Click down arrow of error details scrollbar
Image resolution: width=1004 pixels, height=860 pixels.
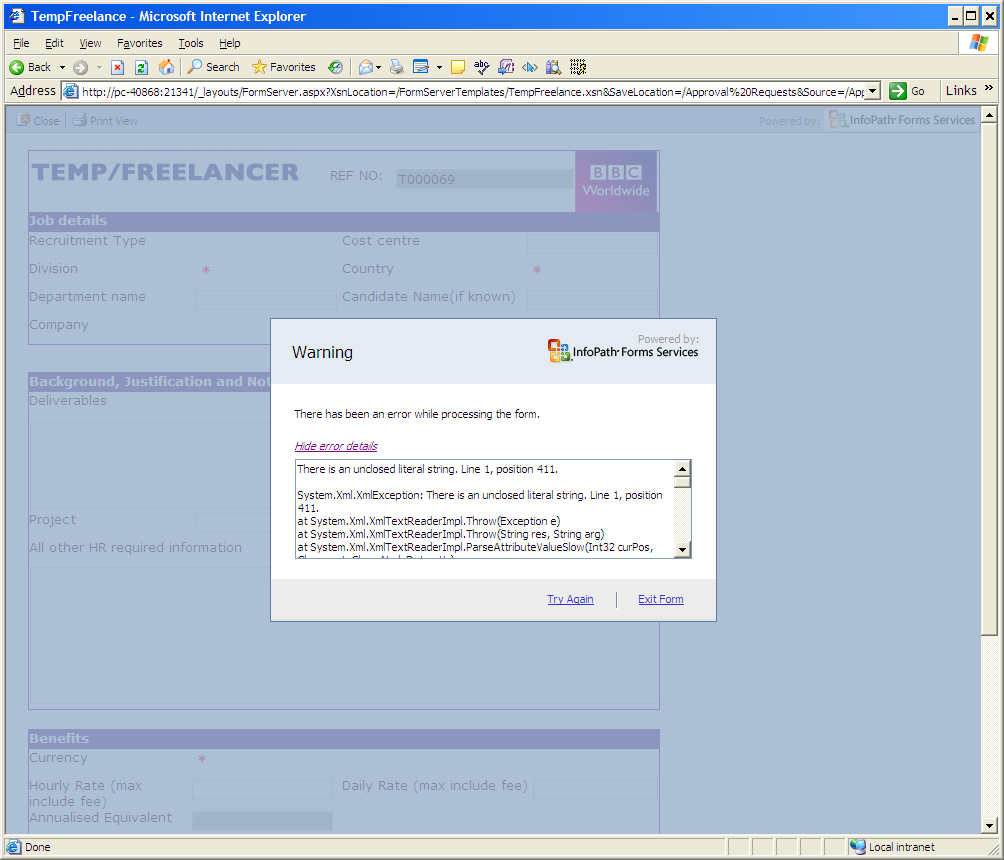[683, 549]
